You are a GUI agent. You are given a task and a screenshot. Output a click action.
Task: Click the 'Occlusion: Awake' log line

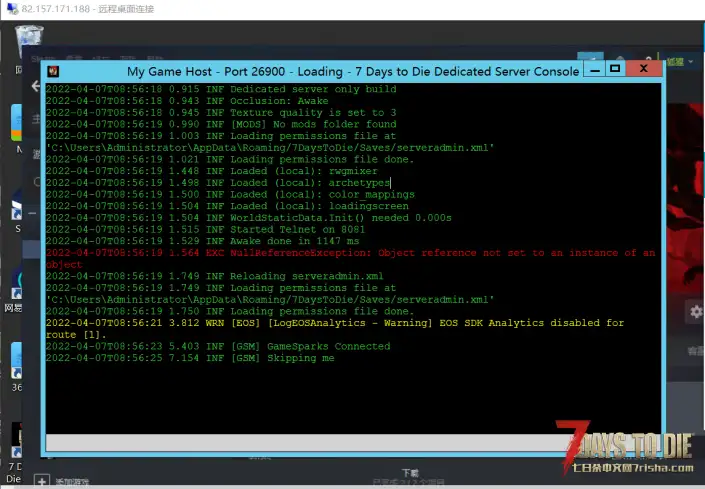[x=187, y=101]
